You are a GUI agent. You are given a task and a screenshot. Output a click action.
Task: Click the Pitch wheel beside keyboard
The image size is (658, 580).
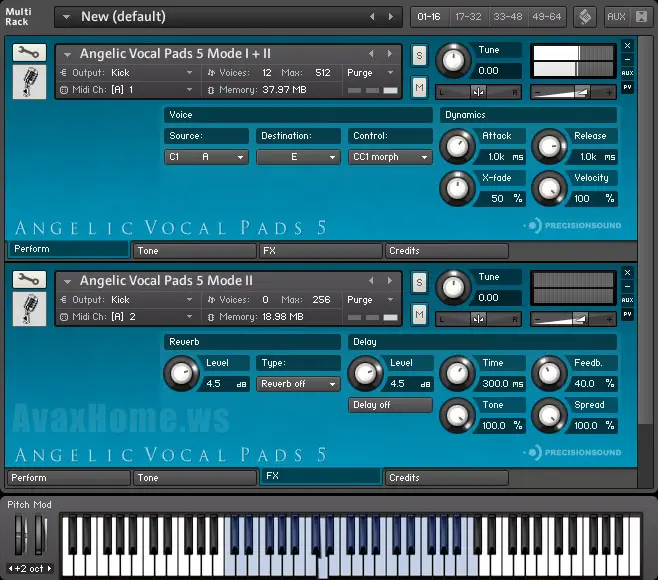pos(20,535)
